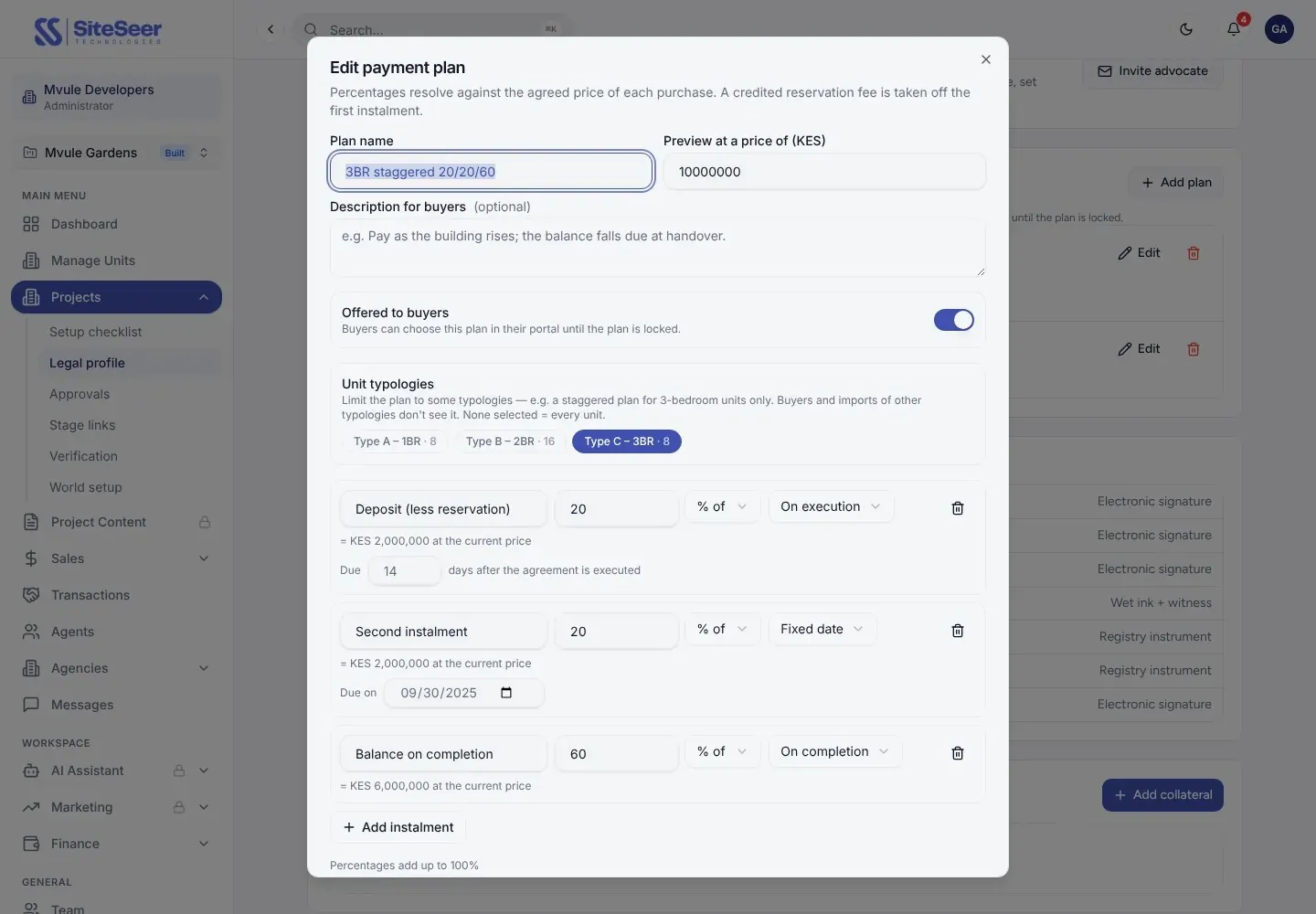The image size is (1316, 914).
Task: Delete the Deposit (less reservation) instalment
Action: [x=958, y=508]
